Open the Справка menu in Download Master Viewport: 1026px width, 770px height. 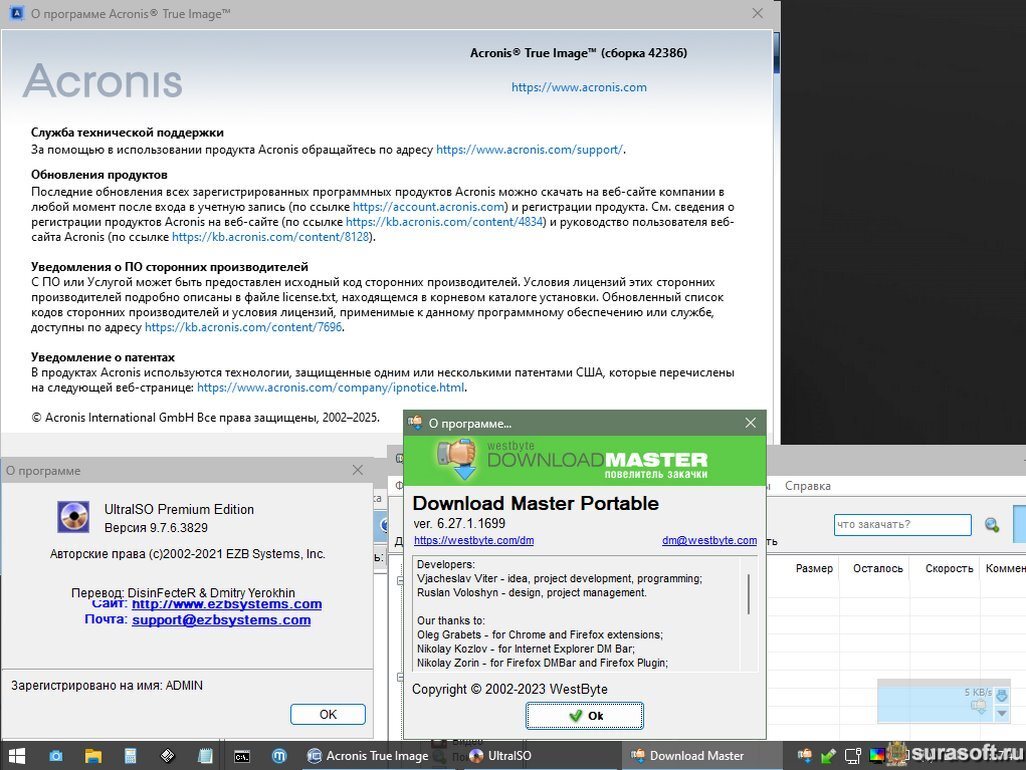point(807,486)
